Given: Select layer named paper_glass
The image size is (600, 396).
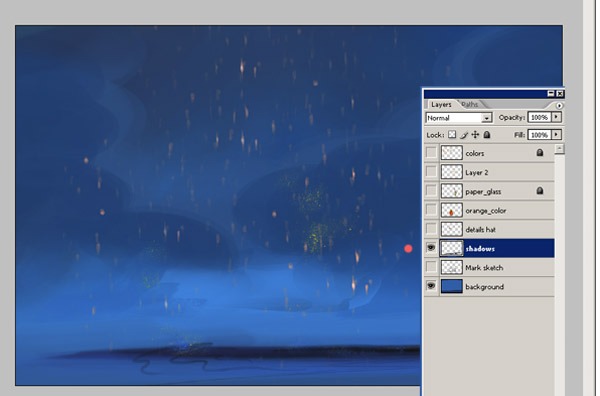Looking at the screenshot, I should pos(483,191).
